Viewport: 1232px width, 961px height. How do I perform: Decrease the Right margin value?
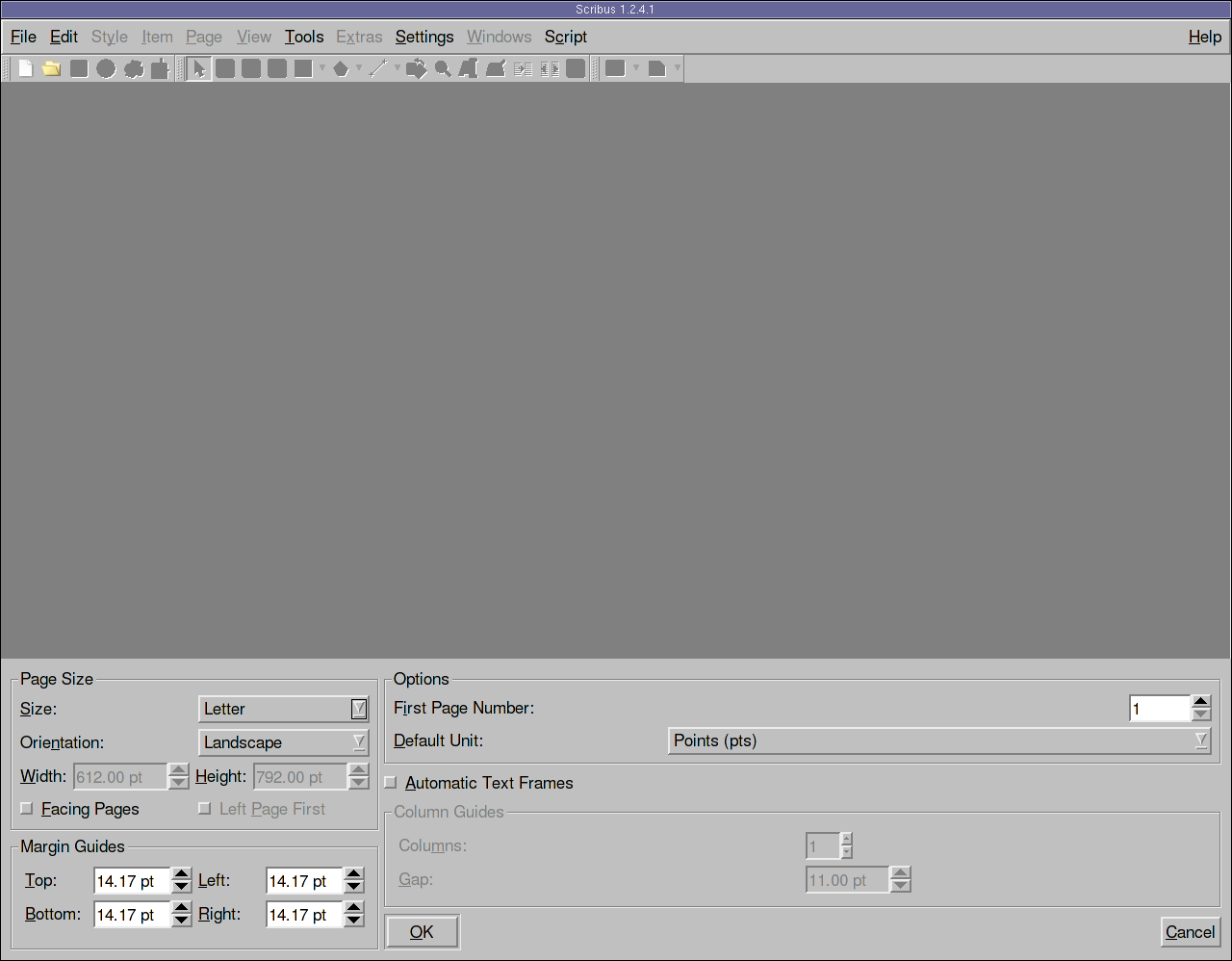(354, 921)
